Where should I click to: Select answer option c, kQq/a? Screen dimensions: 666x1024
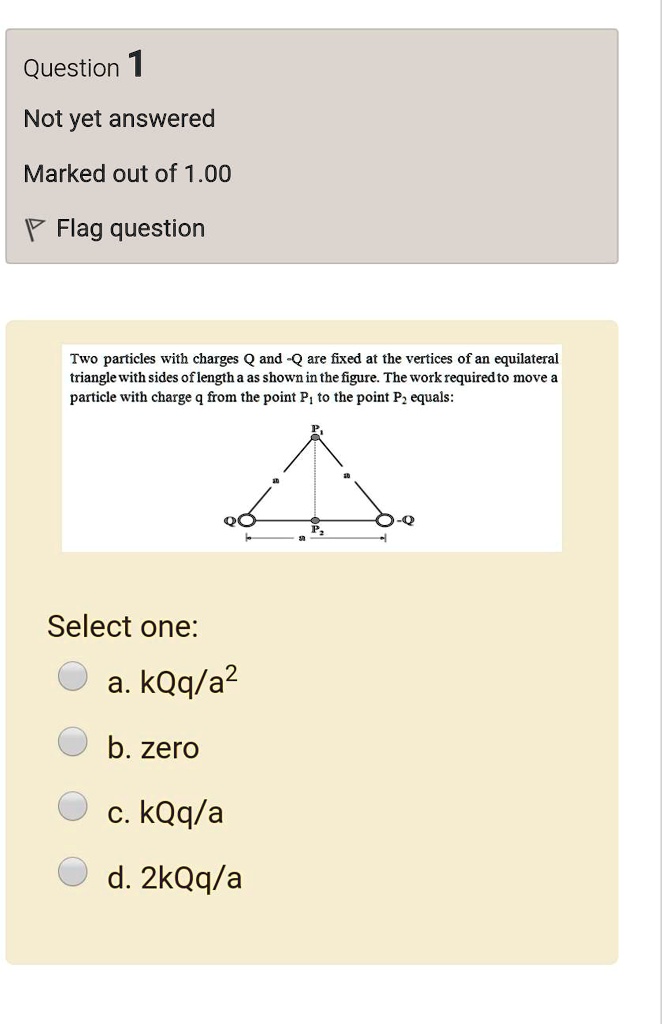point(71,806)
